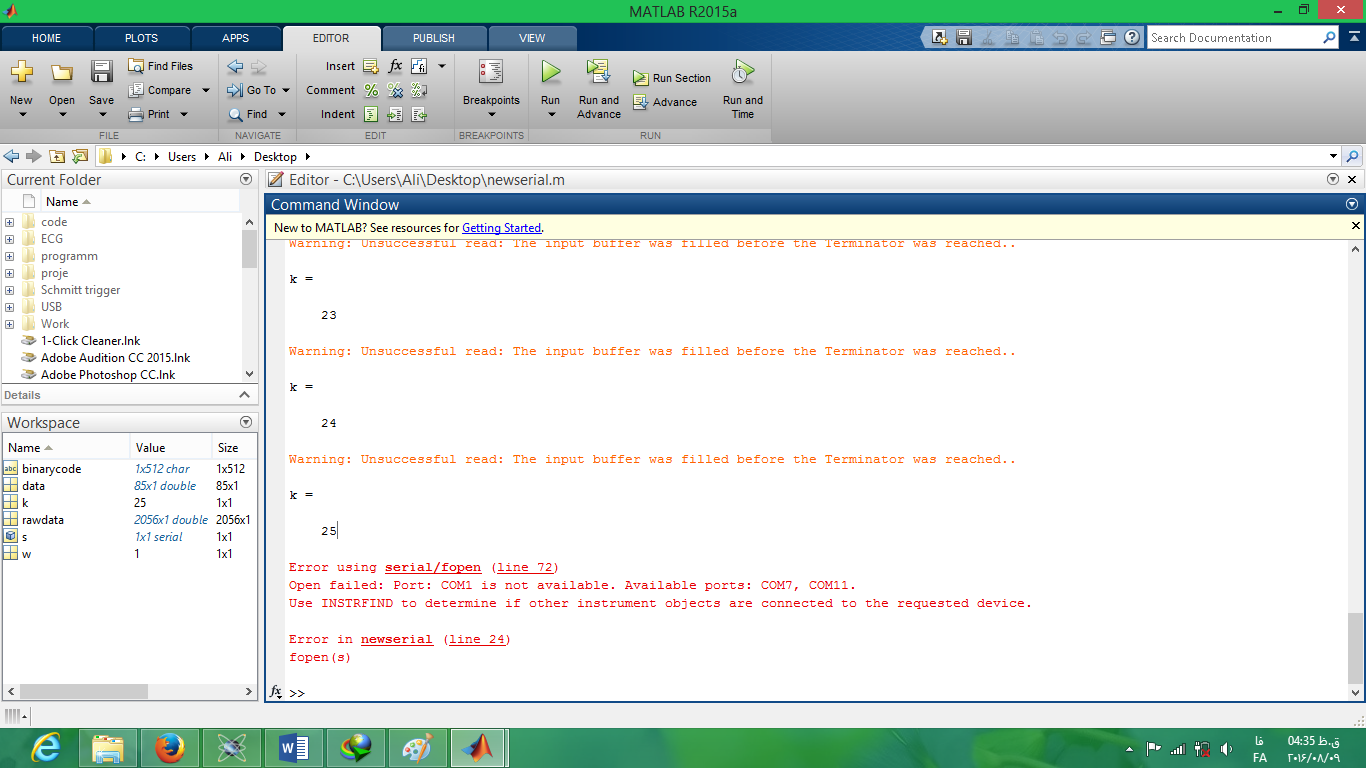Image resolution: width=1366 pixels, height=768 pixels.
Task: Click the newserial error link
Action: point(397,640)
